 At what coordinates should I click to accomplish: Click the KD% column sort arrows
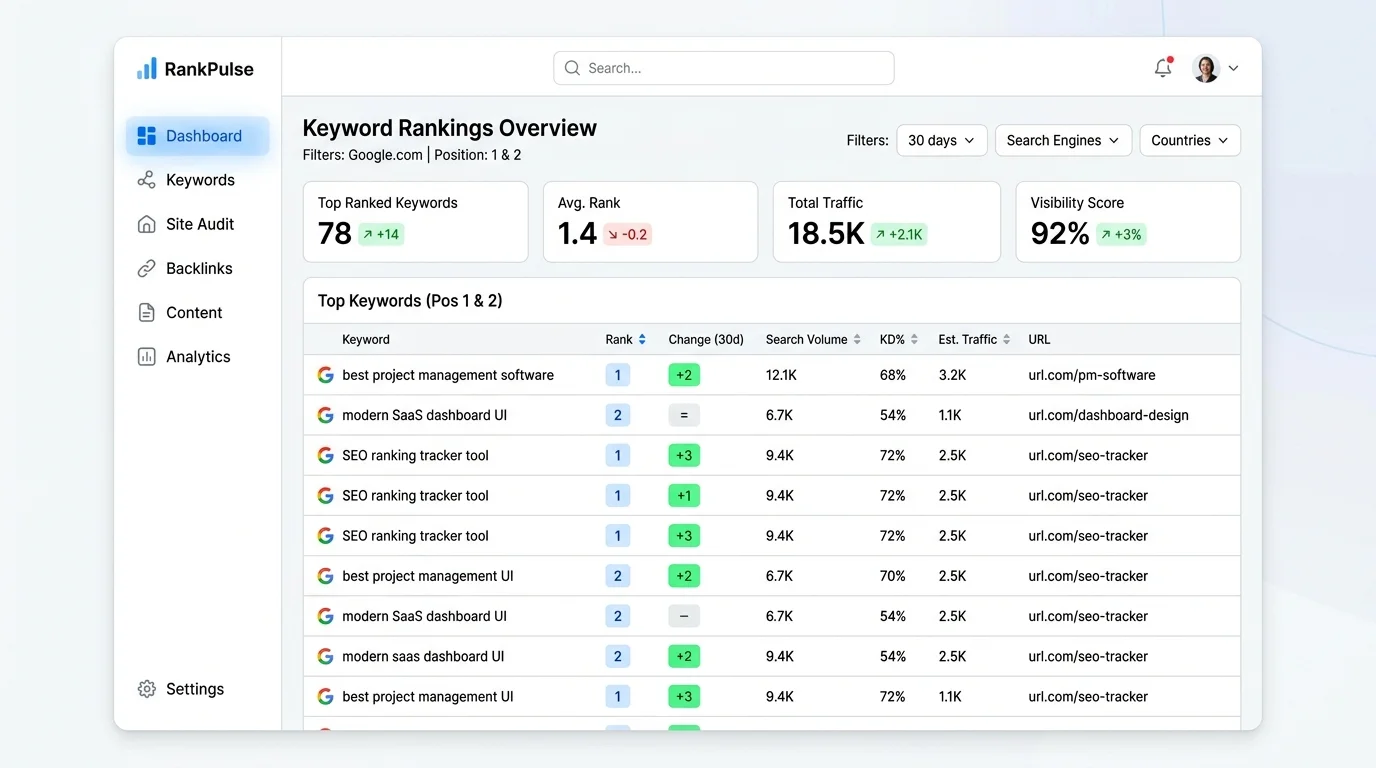(914, 340)
